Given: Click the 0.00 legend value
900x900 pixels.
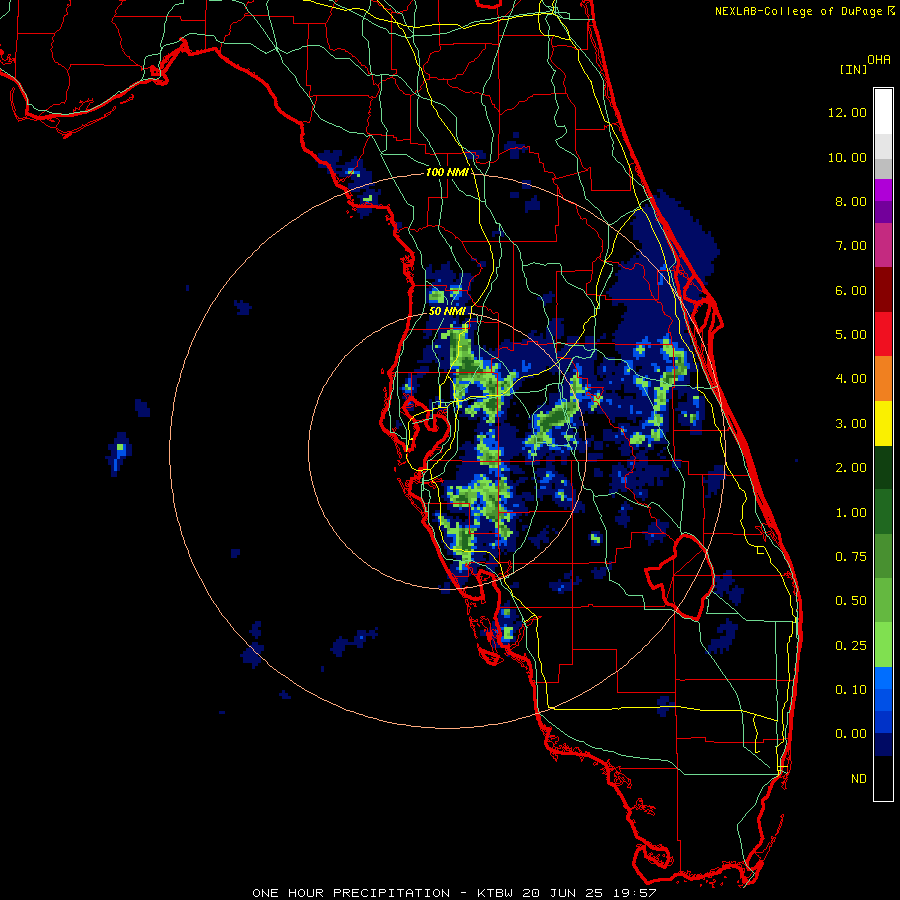Looking at the screenshot, I should pyautogui.click(x=851, y=734).
